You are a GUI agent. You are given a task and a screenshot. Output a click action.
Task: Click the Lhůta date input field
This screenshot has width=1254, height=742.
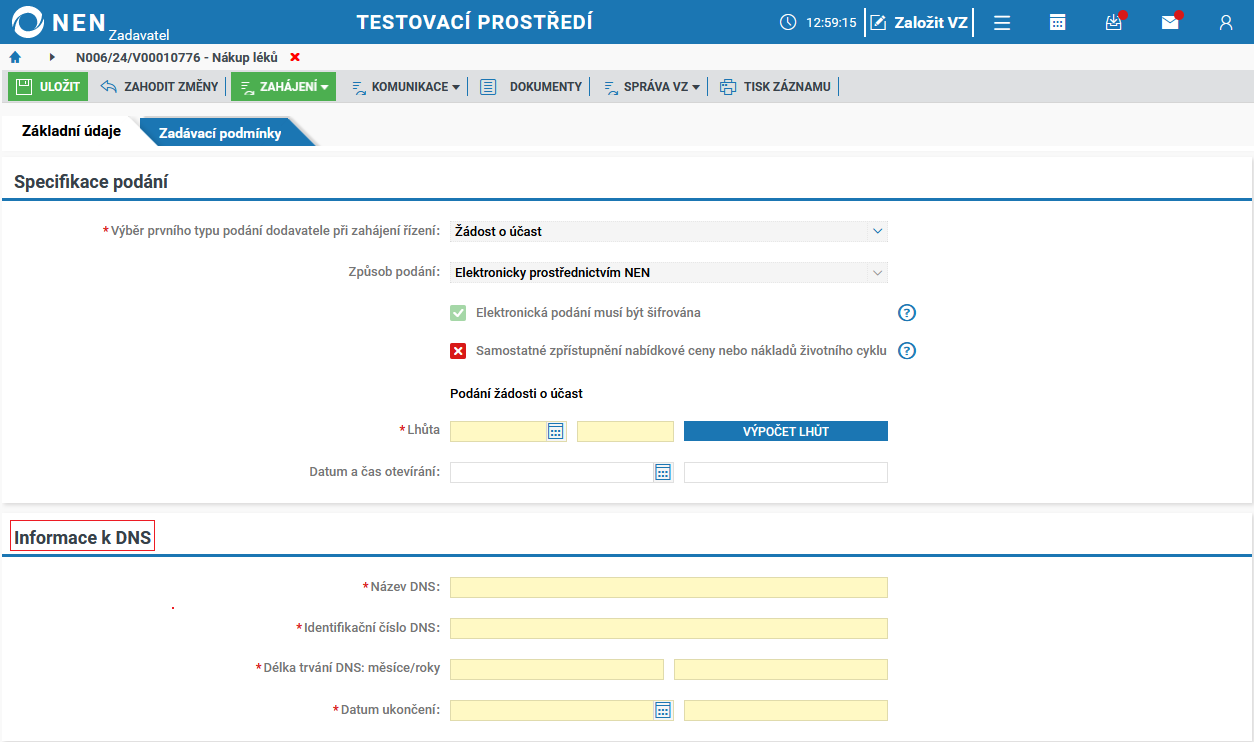pyautogui.click(x=498, y=431)
